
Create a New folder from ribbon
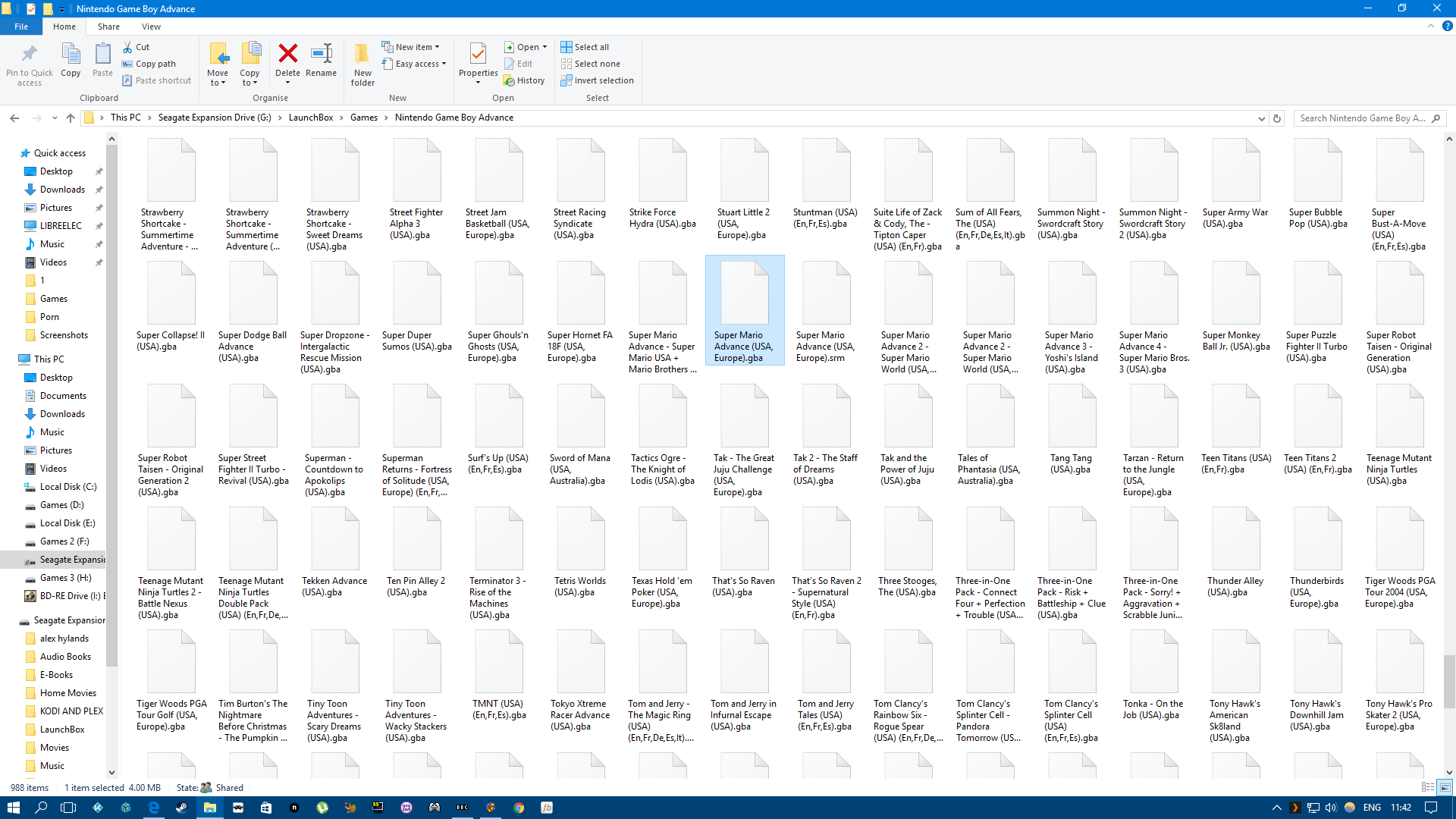pyautogui.click(x=362, y=64)
